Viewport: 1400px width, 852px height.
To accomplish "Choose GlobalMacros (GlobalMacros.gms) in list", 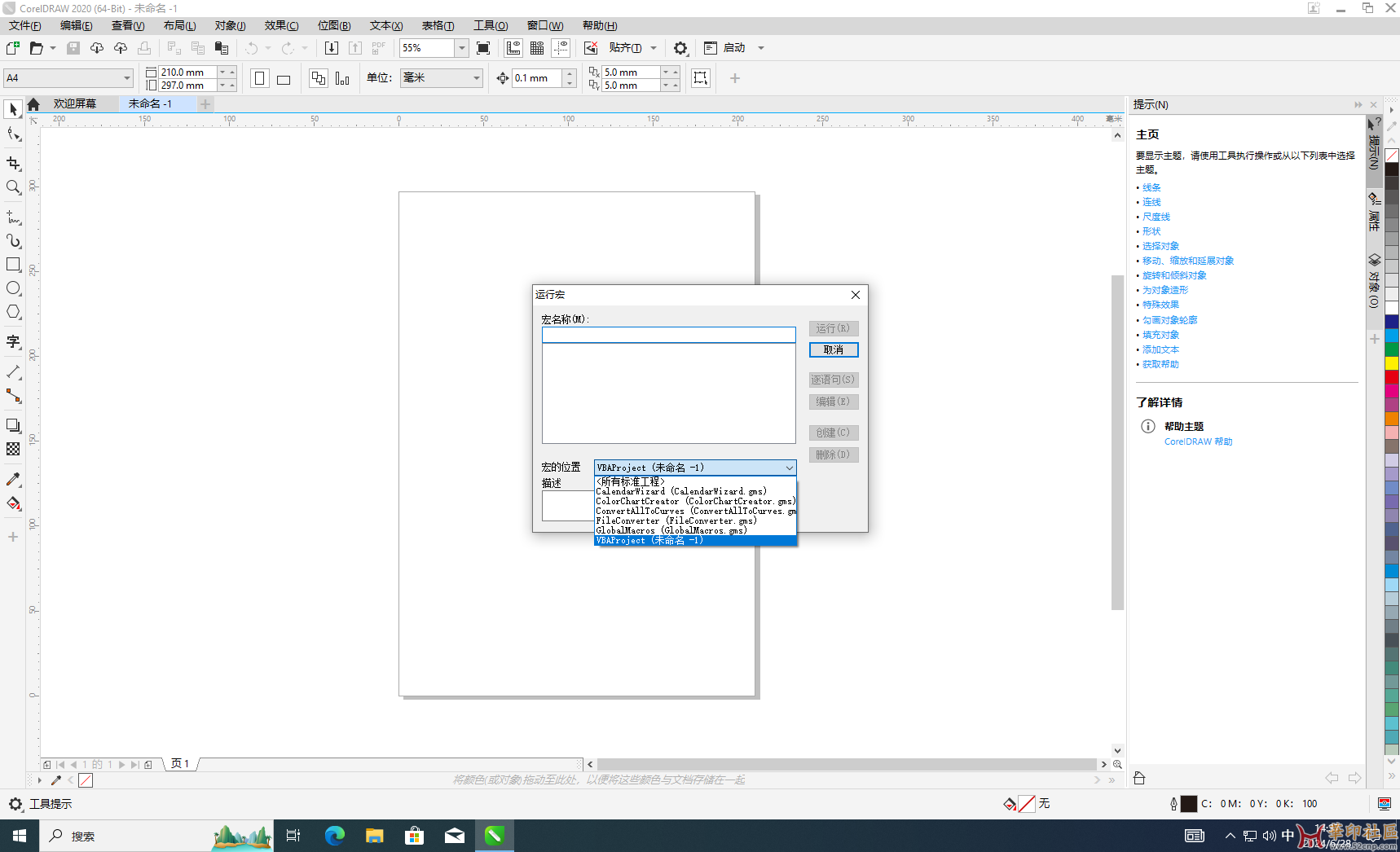I will click(695, 530).
